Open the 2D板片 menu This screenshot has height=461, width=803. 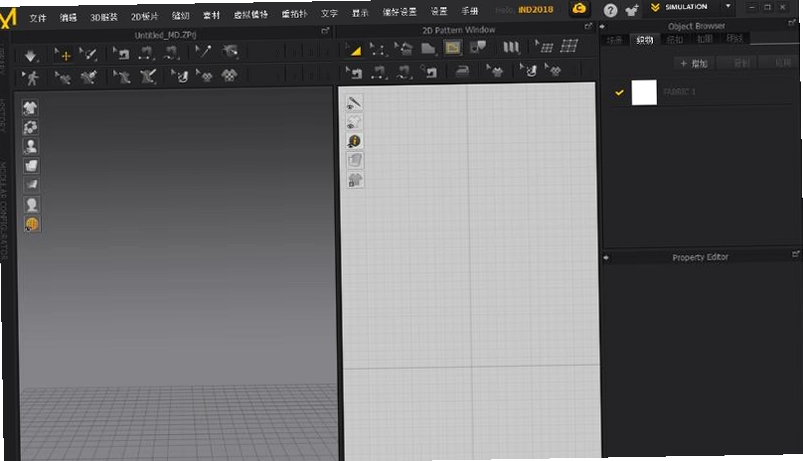[x=144, y=16]
